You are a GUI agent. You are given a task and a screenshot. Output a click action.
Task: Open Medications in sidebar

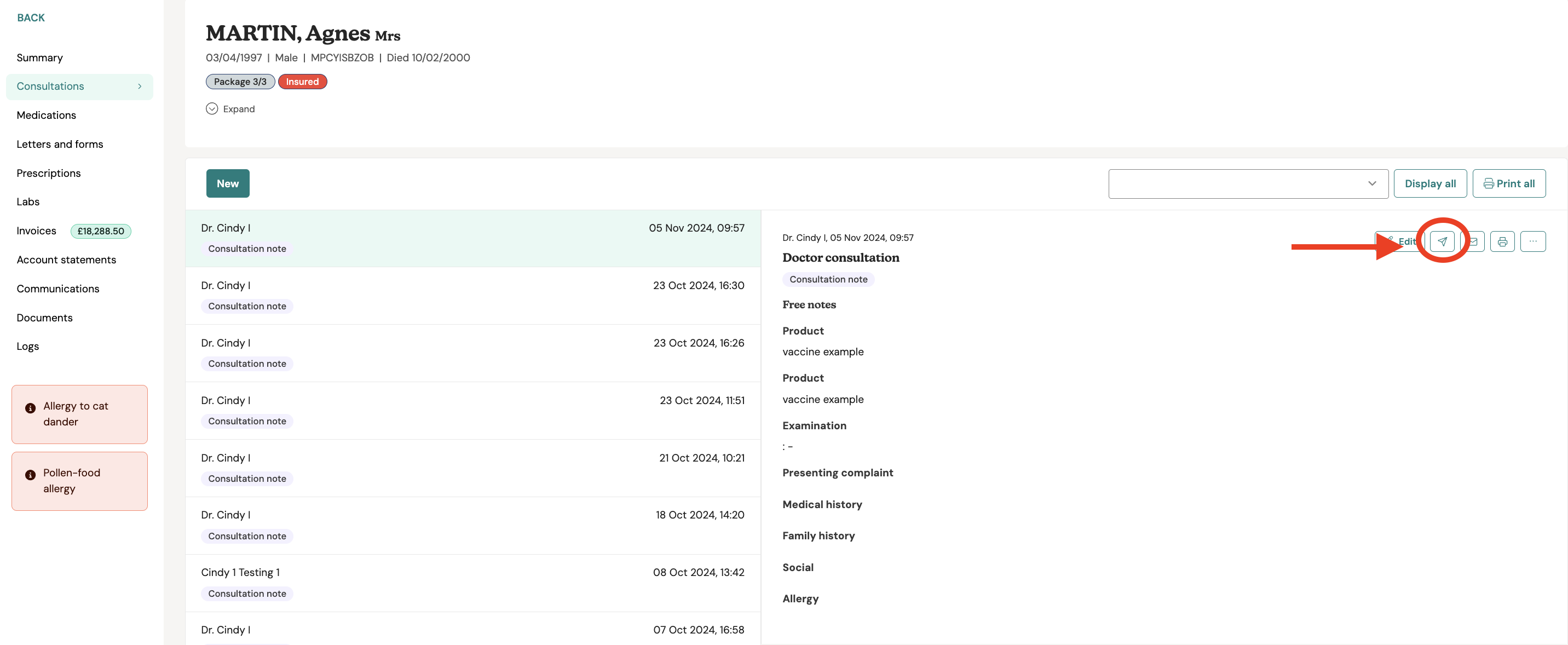pyautogui.click(x=46, y=115)
